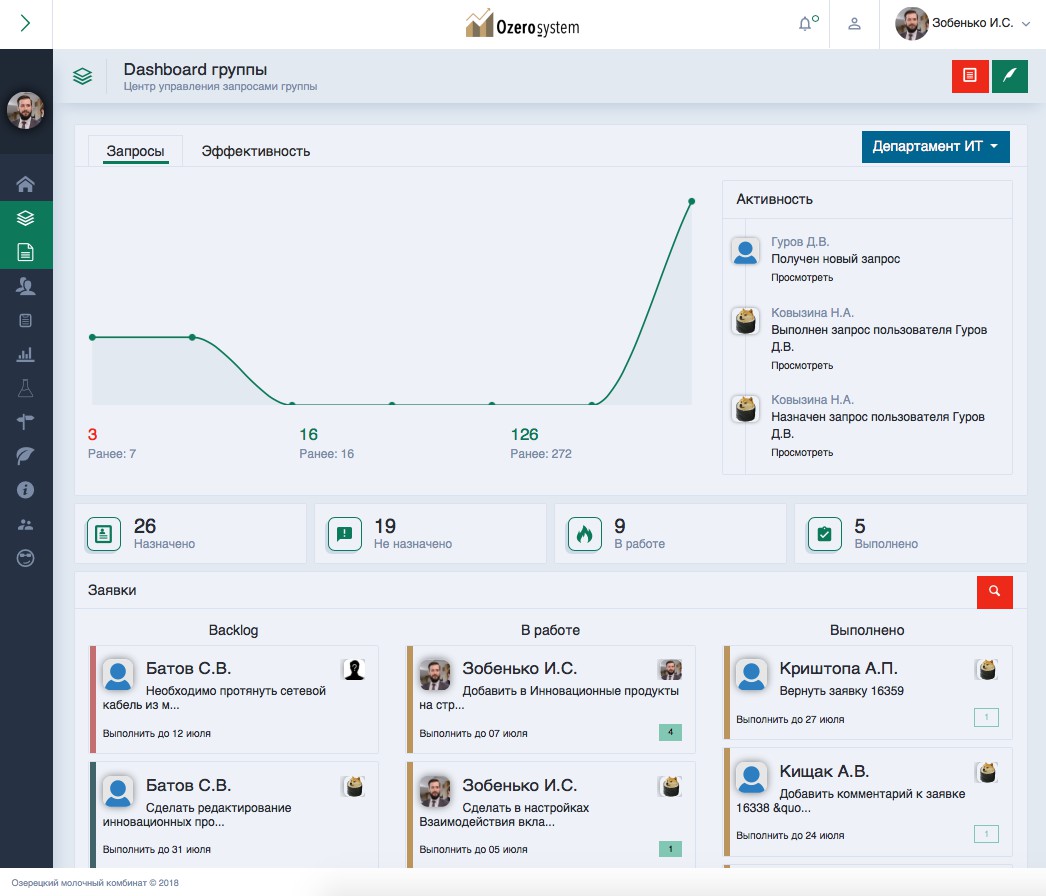Click the red 3 statistic value

(93, 434)
